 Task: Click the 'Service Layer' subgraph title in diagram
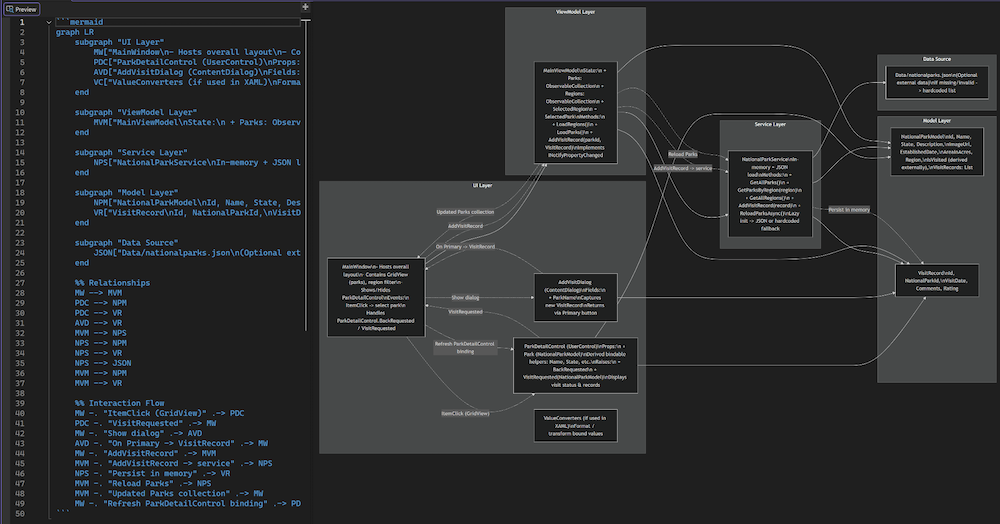pyautogui.click(x=770, y=124)
